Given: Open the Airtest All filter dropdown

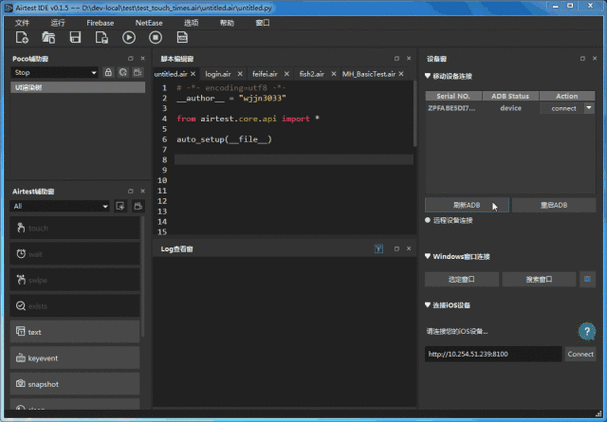Looking at the screenshot, I should click(x=60, y=206).
